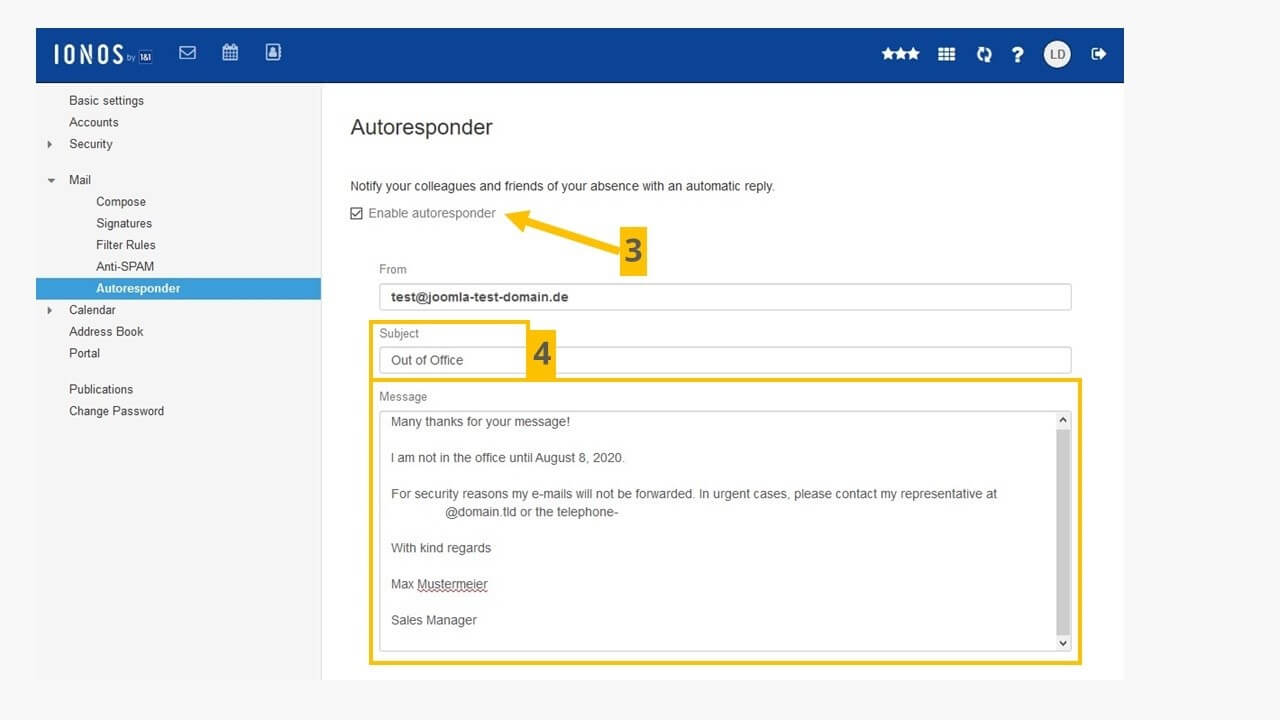1280x720 pixels.
Task: Click the 'Many thanks for your message!' line
Action: 480,422
